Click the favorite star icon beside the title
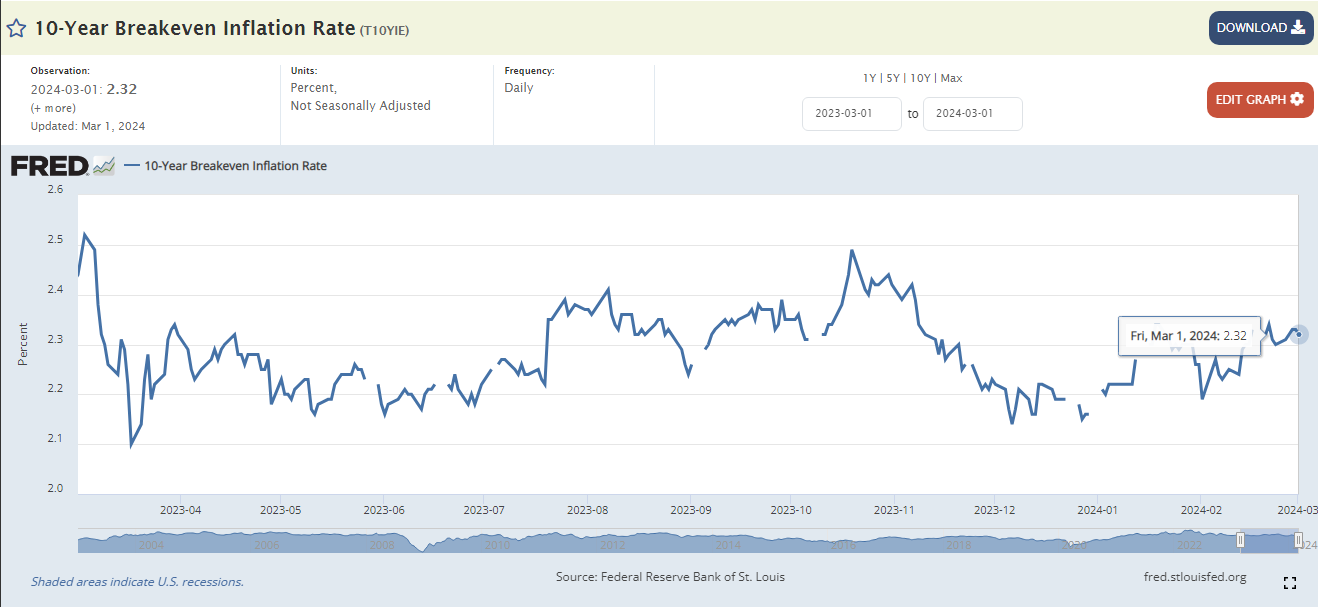 (x=17, y=28)
